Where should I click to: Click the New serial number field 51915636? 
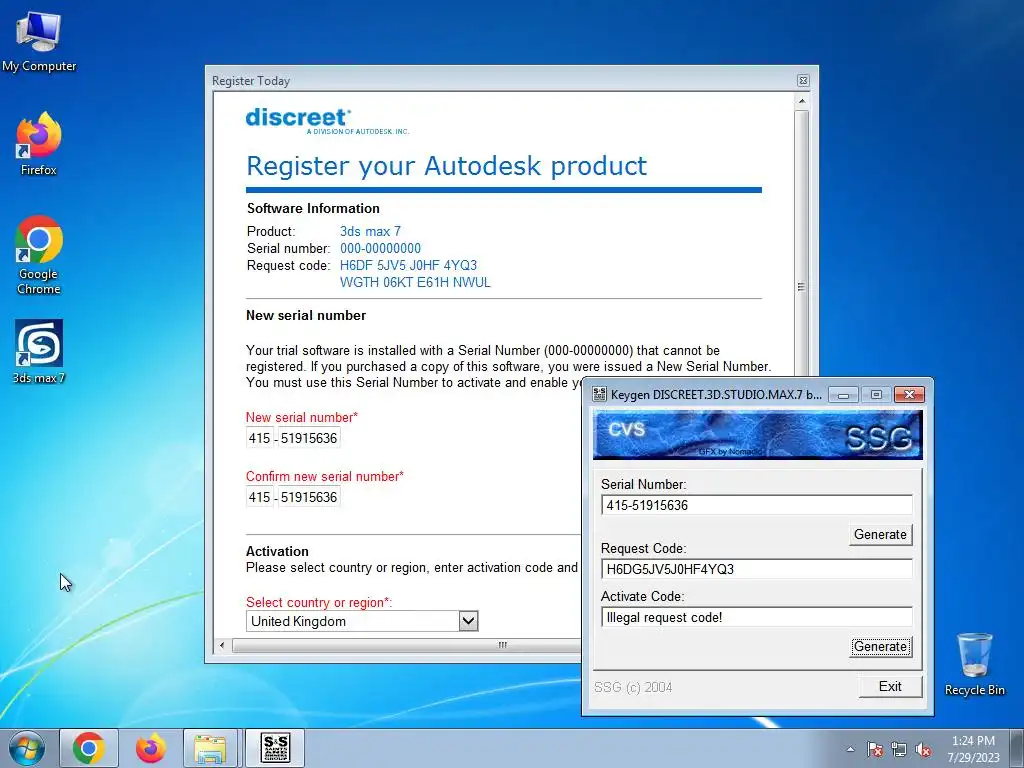(x=310, y=438)
